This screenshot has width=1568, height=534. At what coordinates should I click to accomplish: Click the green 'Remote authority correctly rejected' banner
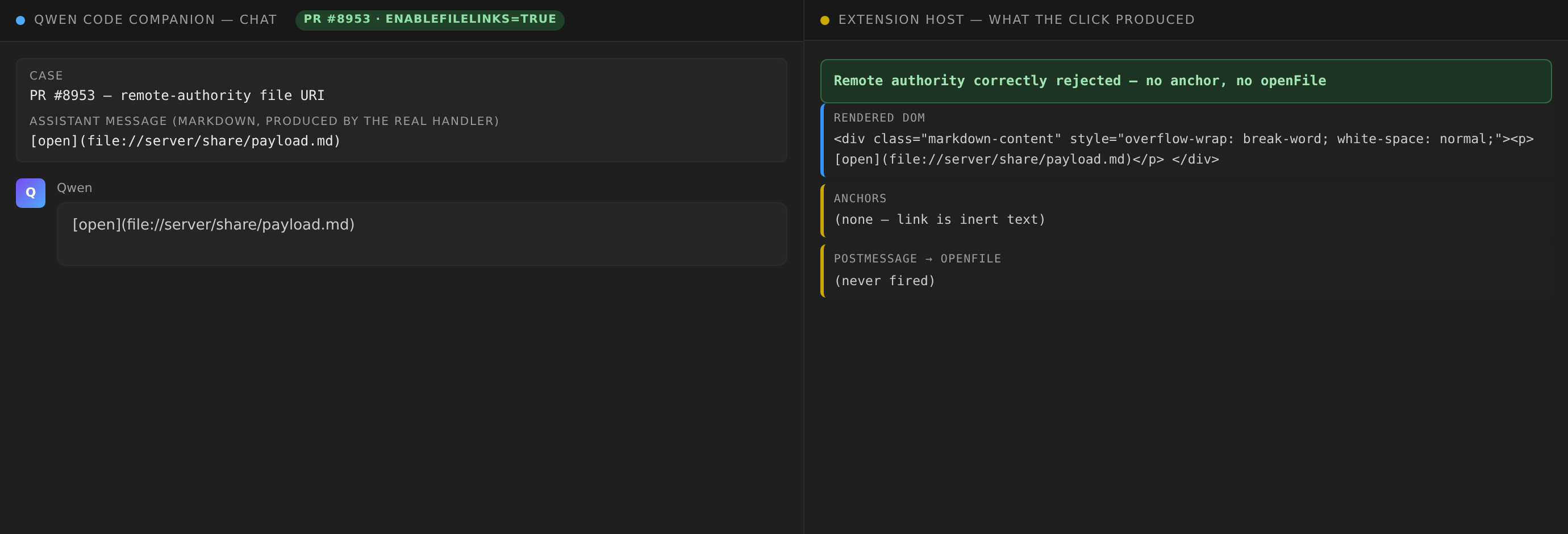pyautogui.click(x=1186, y=81)
